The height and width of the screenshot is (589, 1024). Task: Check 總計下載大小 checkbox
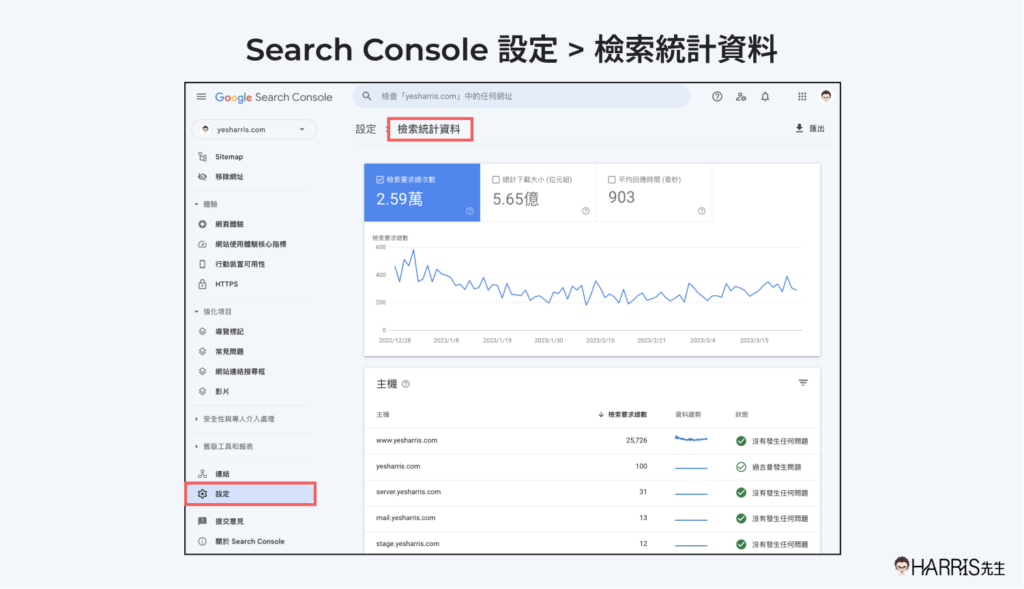496,180
